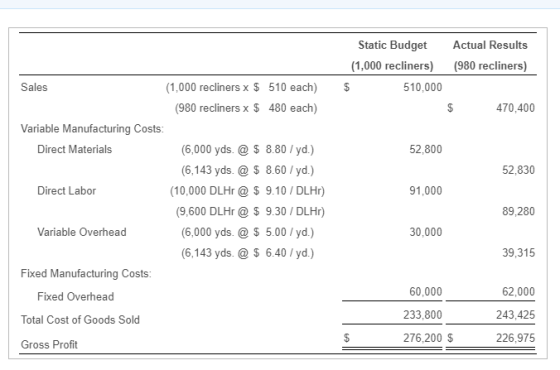
Task: Click '(6,000 yds. @ $ 5.00 / yd.)' text
Action: click(247, 232)
